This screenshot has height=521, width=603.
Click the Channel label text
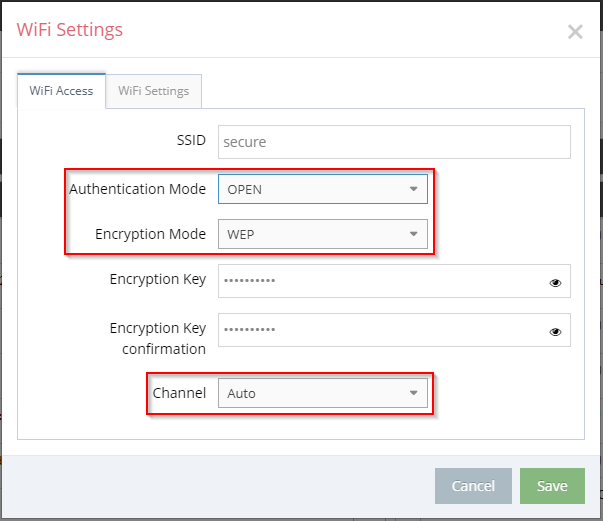179,393
